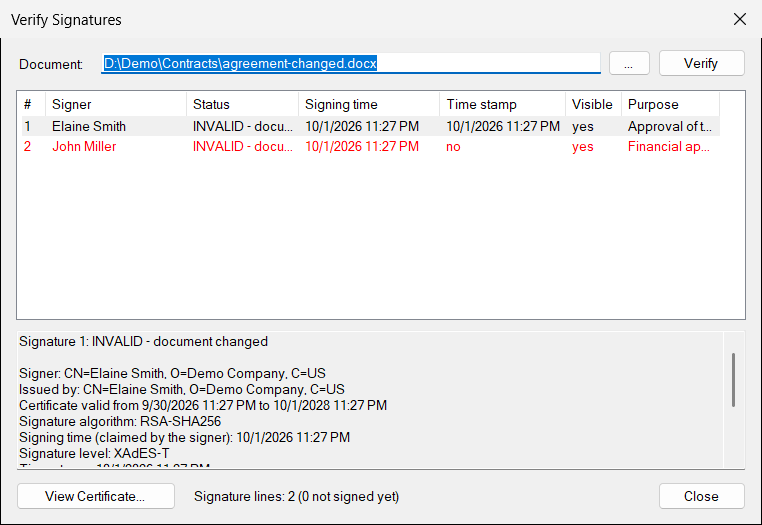Click the Purpose column header

pos(670,105)
